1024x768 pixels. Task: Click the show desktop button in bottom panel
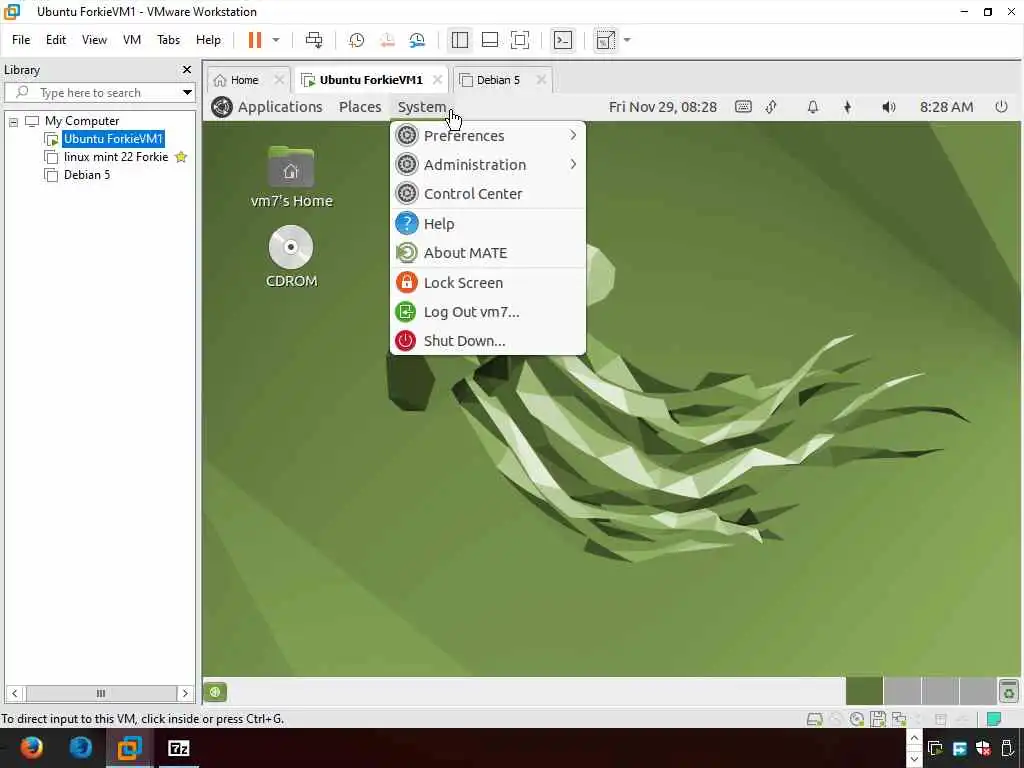(x=215, y=692)
